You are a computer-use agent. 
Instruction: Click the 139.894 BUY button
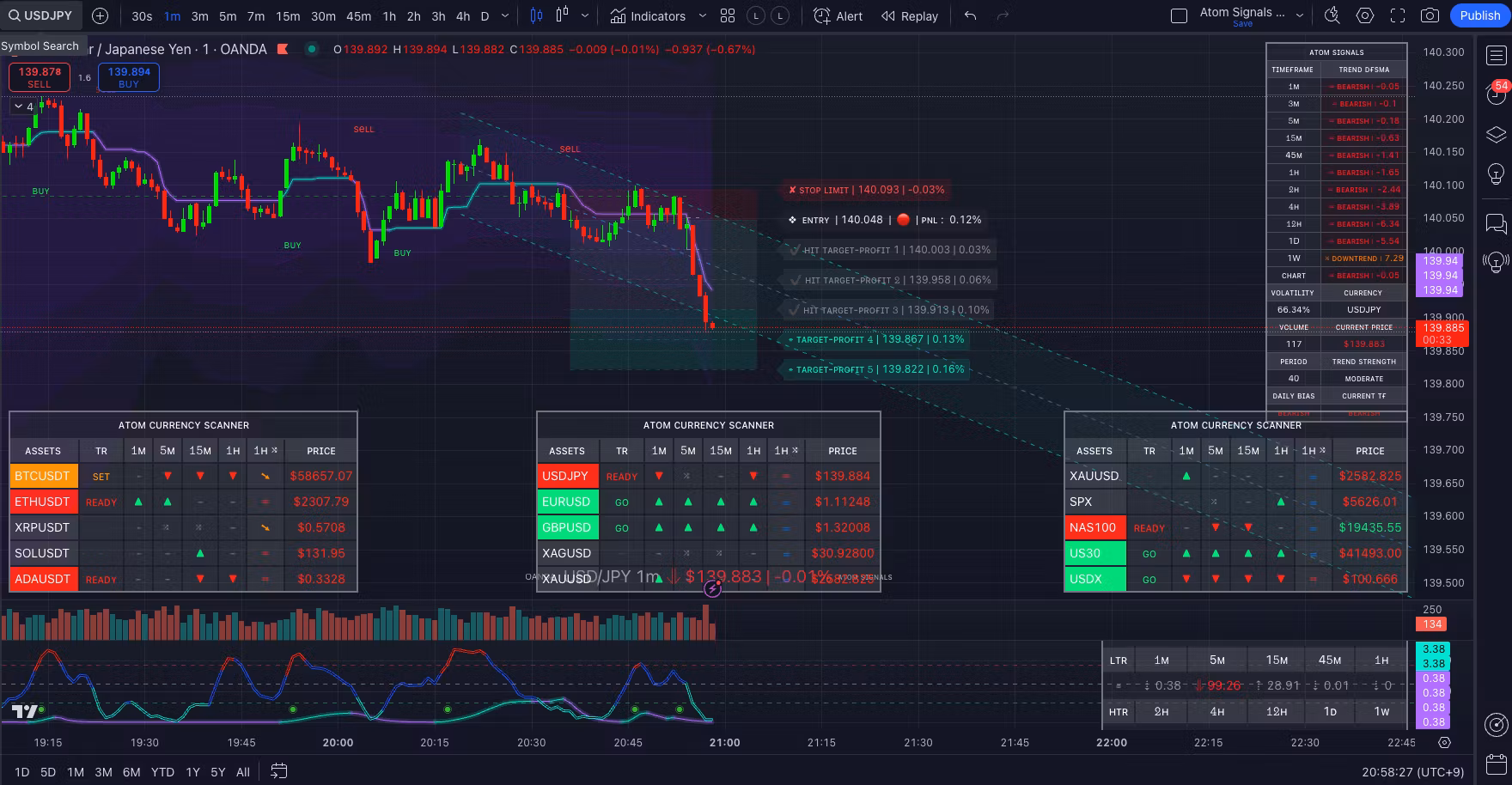pos(129,77)
